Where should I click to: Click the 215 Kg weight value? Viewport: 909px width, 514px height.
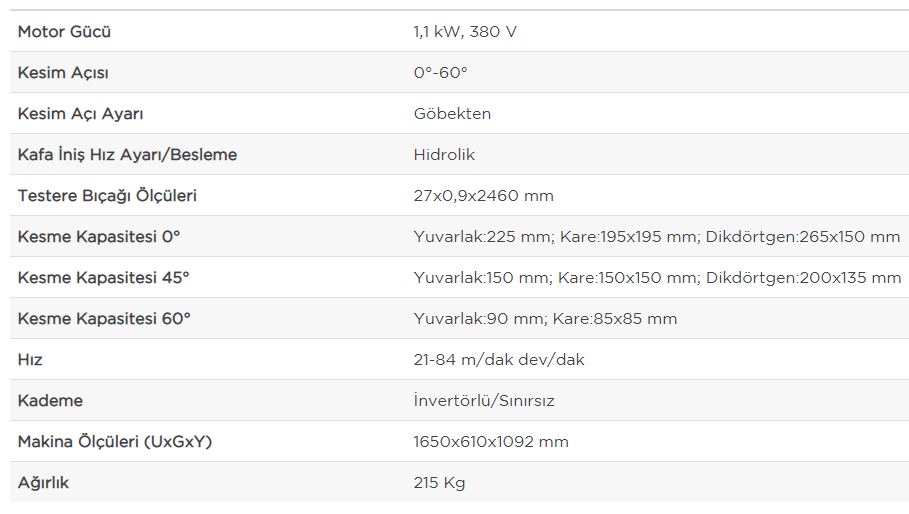439,483
